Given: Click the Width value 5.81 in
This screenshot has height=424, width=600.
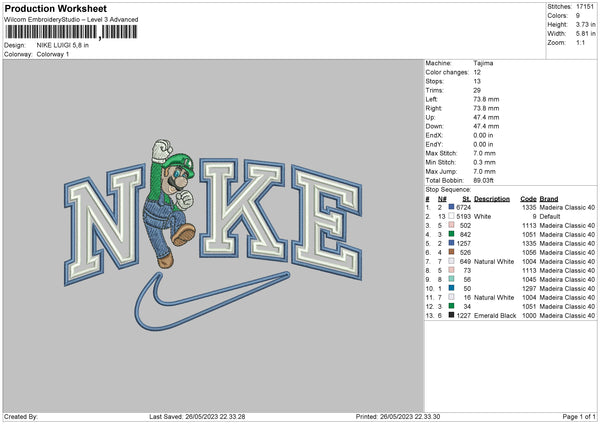Looking at the screenshot, I should [585, 34].
